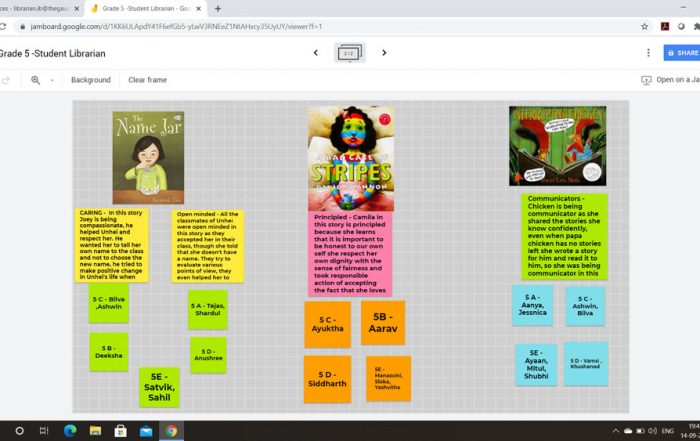The width and height of the screenshot is (700, 441).
Task: Bookmark this page with the star icon
Action: pyautogui.click(x=644, y=26)
